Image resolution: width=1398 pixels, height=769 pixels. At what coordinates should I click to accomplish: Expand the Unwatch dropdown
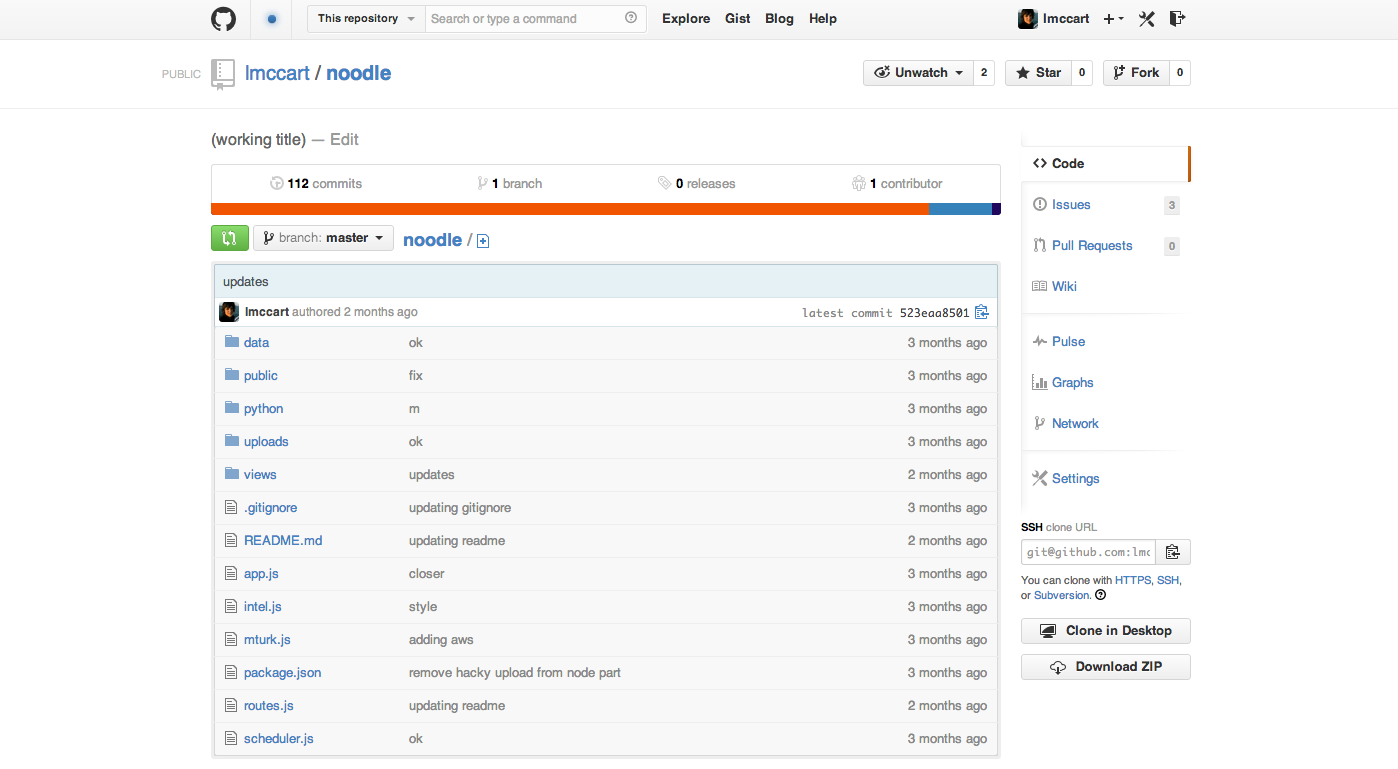918,73
